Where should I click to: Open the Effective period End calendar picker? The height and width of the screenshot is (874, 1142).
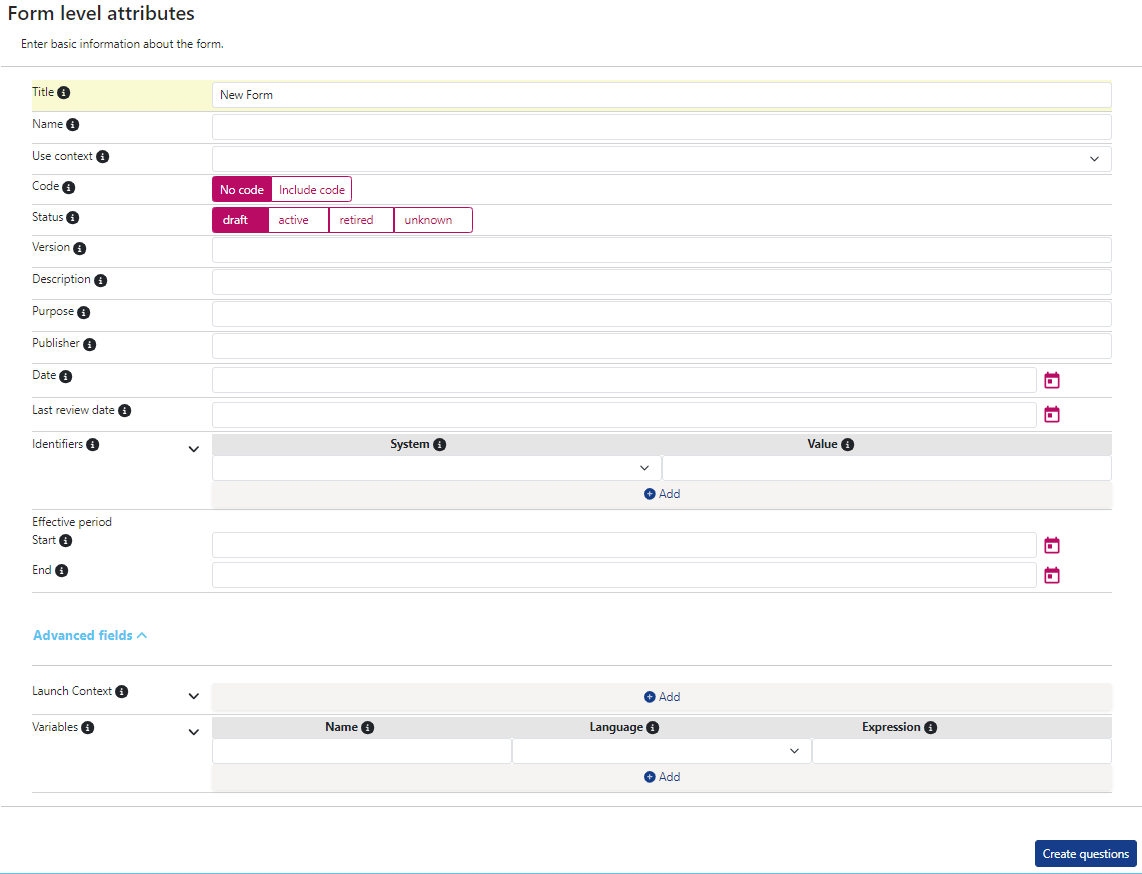(x=1051, y=574)
